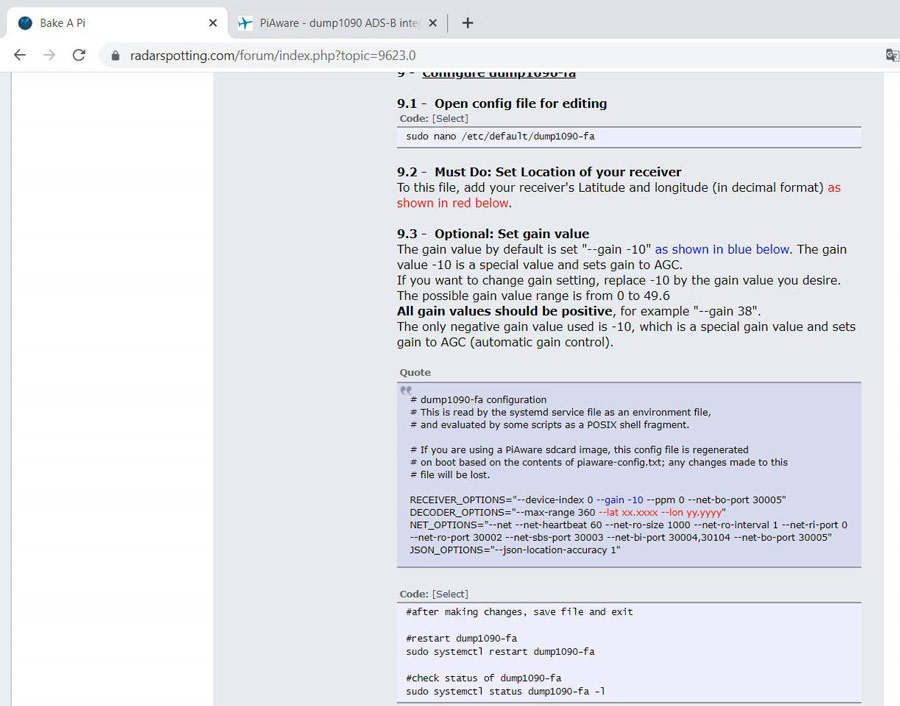
Task: Click the PiAware tab airplane favicon
Action: point(245,23)
